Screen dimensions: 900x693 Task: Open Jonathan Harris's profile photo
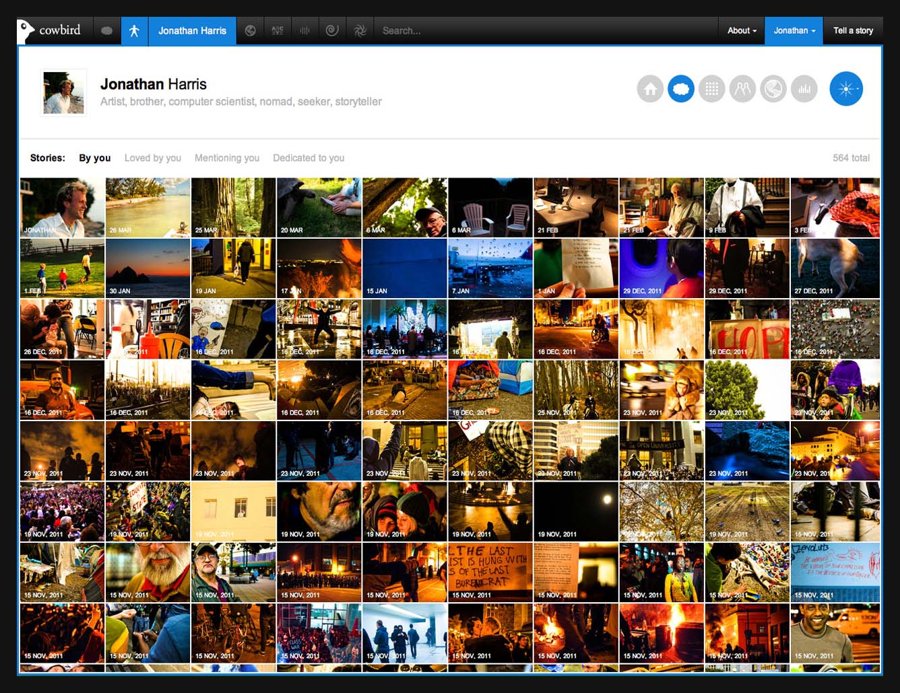pyautogui.click(x=64, y=92)
